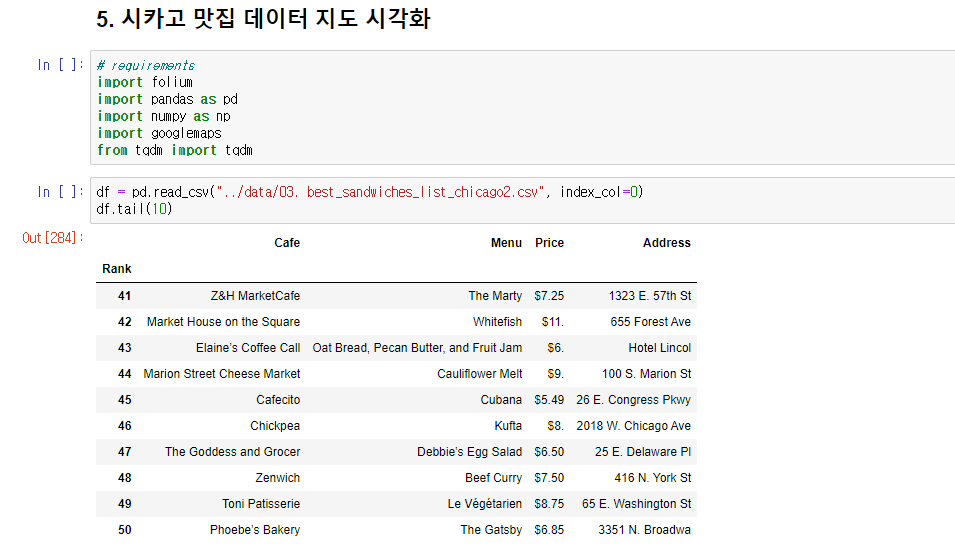The height and width of the screenshot is (552, 955).
Task: Select cell 'Zenwich'
Action: (x=277, y=478)
